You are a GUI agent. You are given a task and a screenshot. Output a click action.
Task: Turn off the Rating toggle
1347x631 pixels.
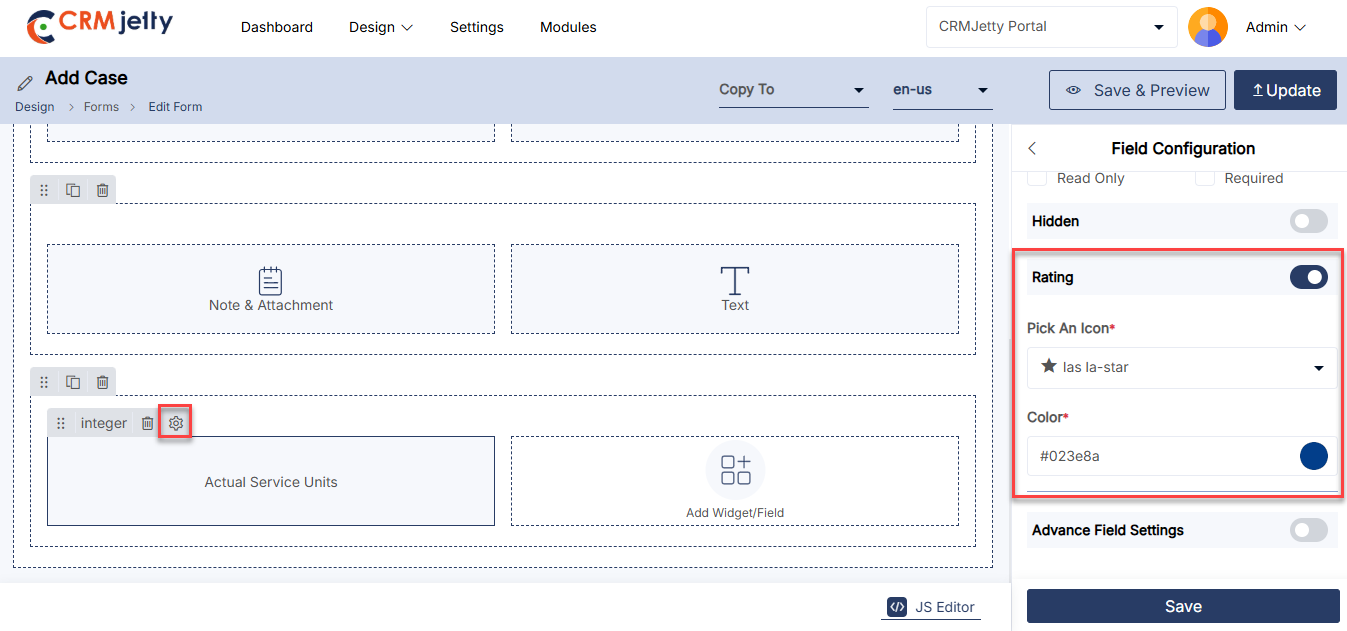point(1308,277)
